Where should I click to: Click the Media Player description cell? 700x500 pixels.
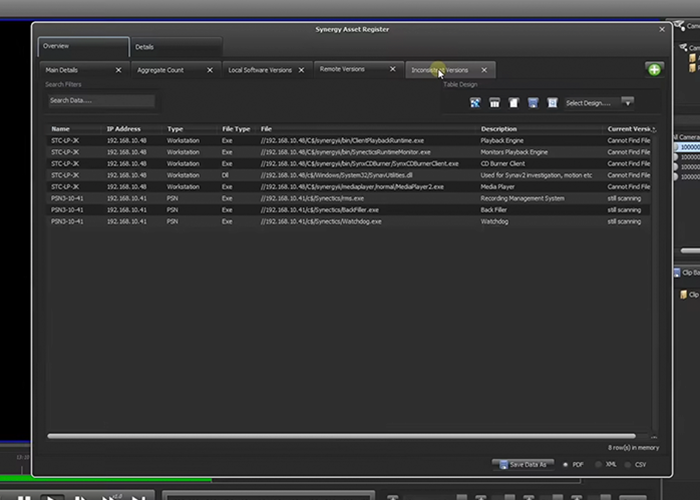497,187
